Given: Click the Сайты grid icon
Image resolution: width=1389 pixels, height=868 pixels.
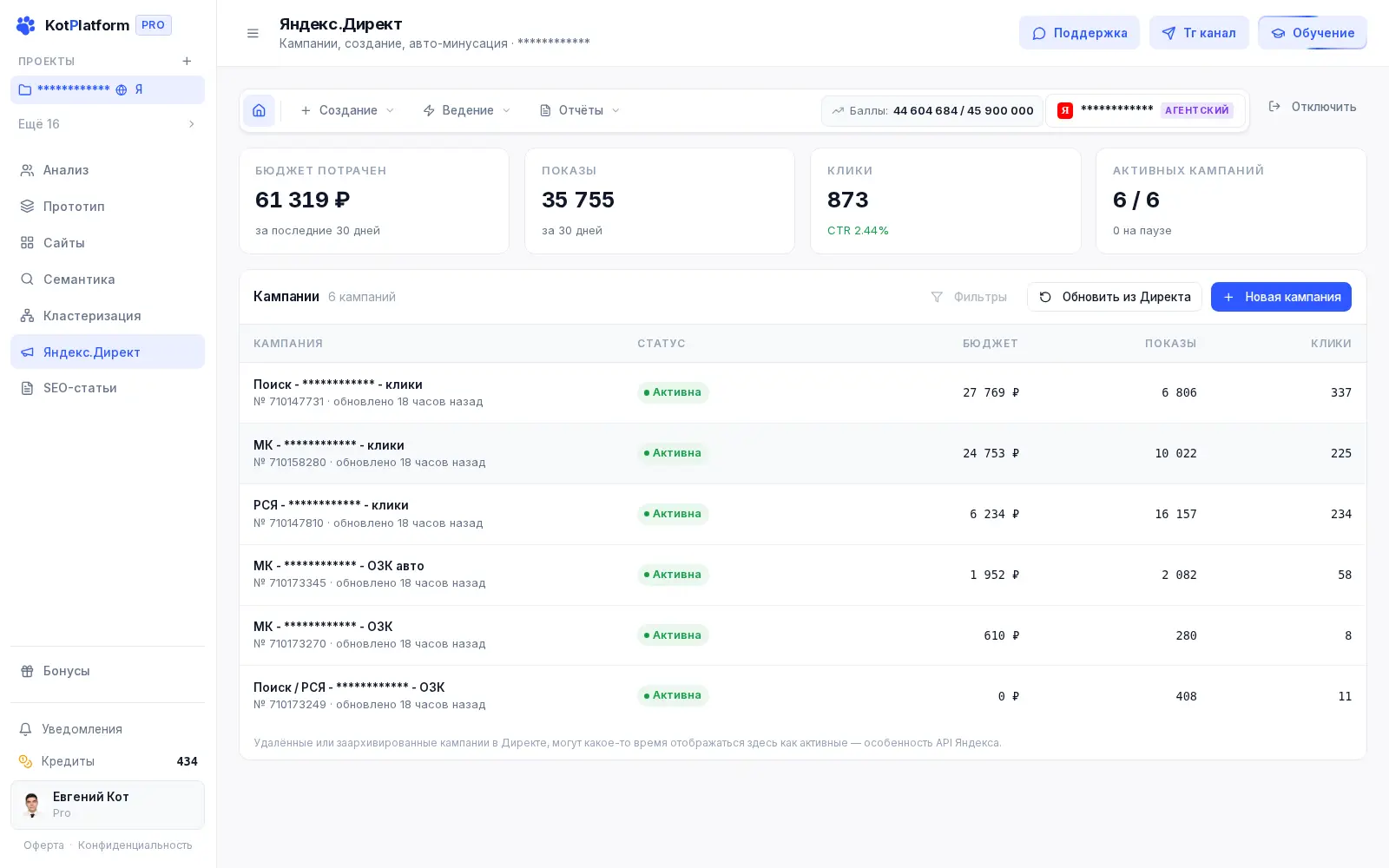Looking at the screenshot, I should click(27, 243).
